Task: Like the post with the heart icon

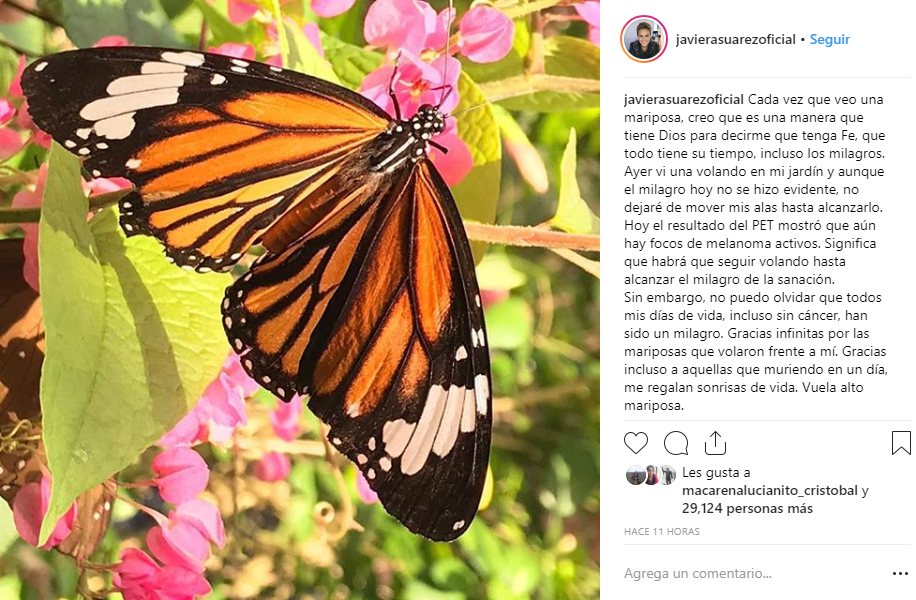Action: coord(636,443)
